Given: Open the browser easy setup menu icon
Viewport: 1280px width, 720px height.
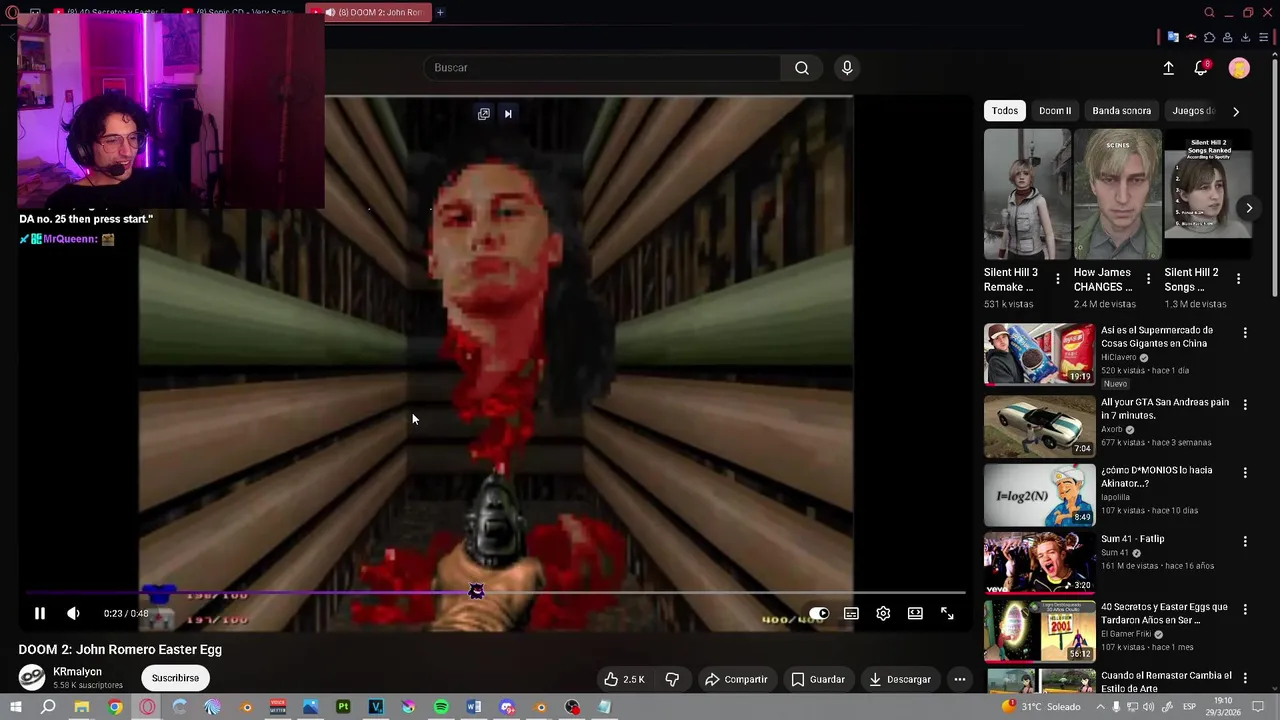Looking at the screenshot, I should point(1264,37).
